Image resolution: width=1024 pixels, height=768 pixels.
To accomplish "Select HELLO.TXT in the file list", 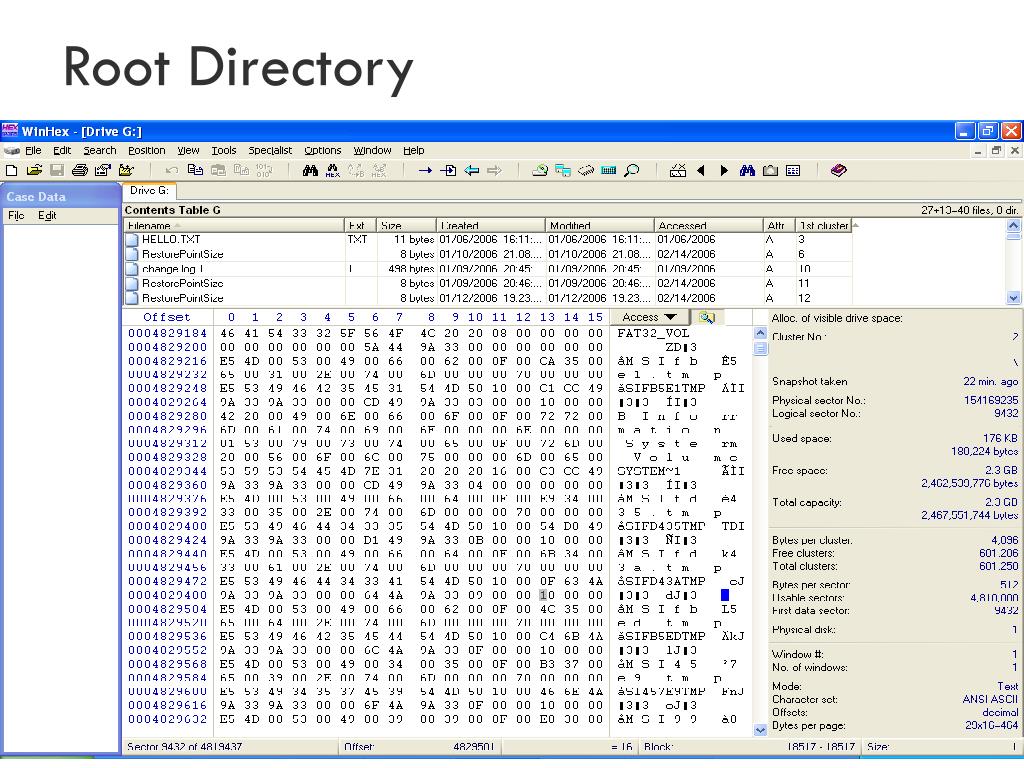I will click(170, 240).
